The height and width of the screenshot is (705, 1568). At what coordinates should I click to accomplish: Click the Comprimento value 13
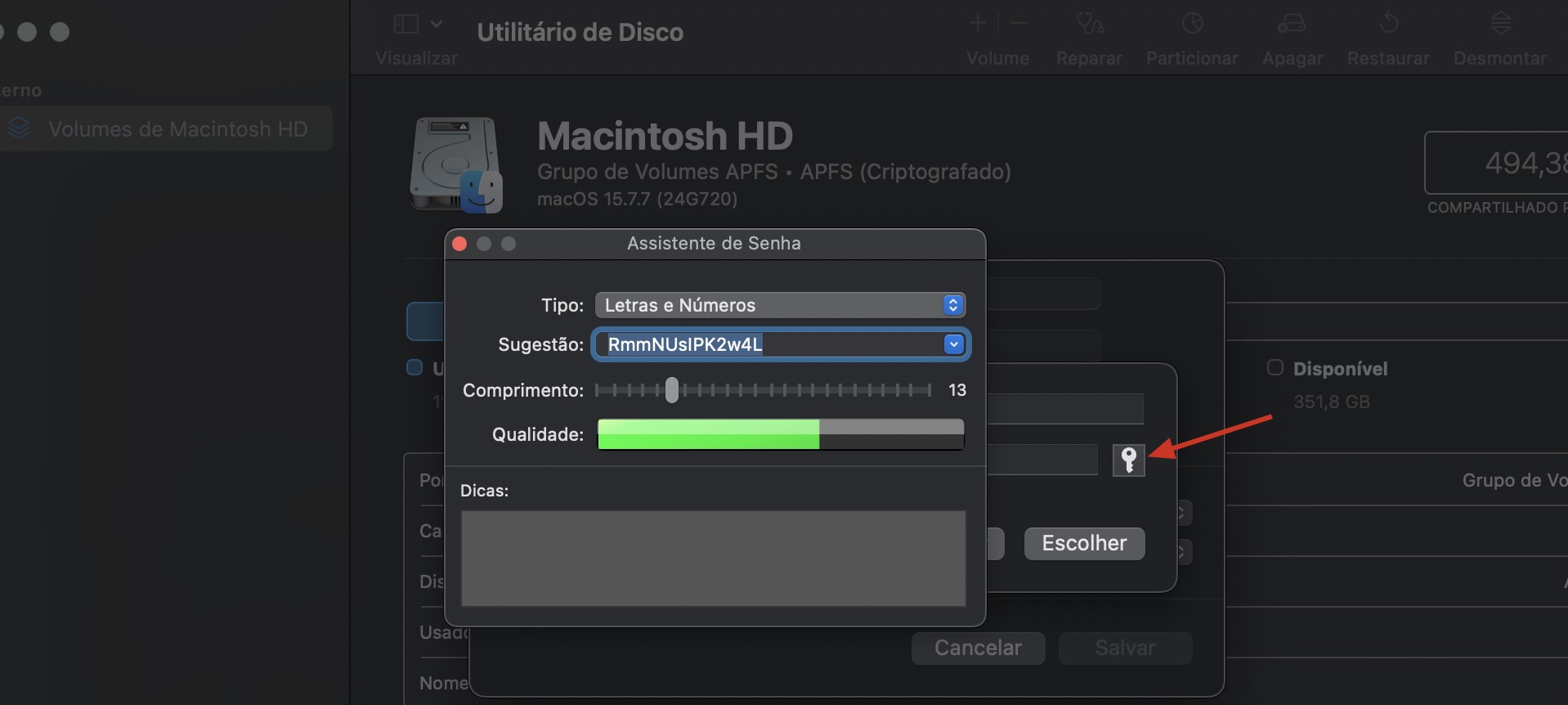pos(956,390)
